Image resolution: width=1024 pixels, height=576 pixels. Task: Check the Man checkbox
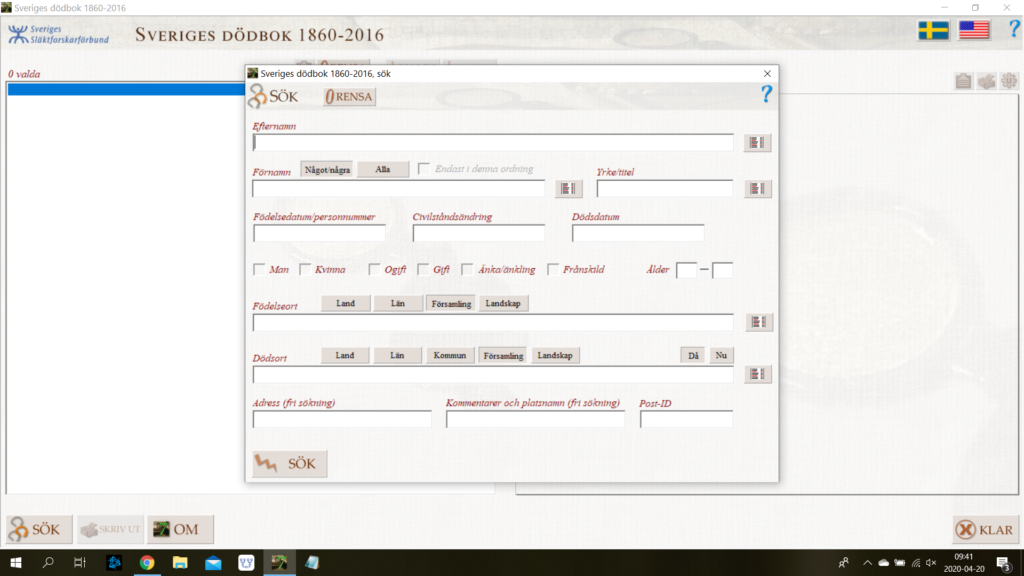tap(259, 270)
